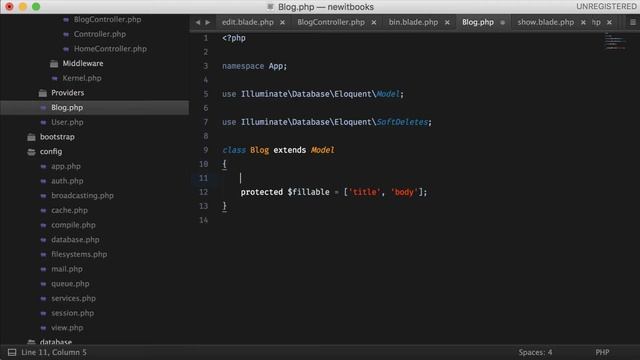Click Providers folder icon
The height and width of the screenshot is (360, 640).
[42, 93]
